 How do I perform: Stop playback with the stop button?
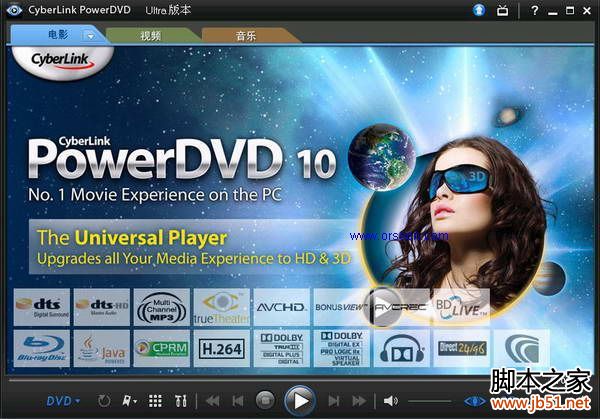click(x=265, y=400)
